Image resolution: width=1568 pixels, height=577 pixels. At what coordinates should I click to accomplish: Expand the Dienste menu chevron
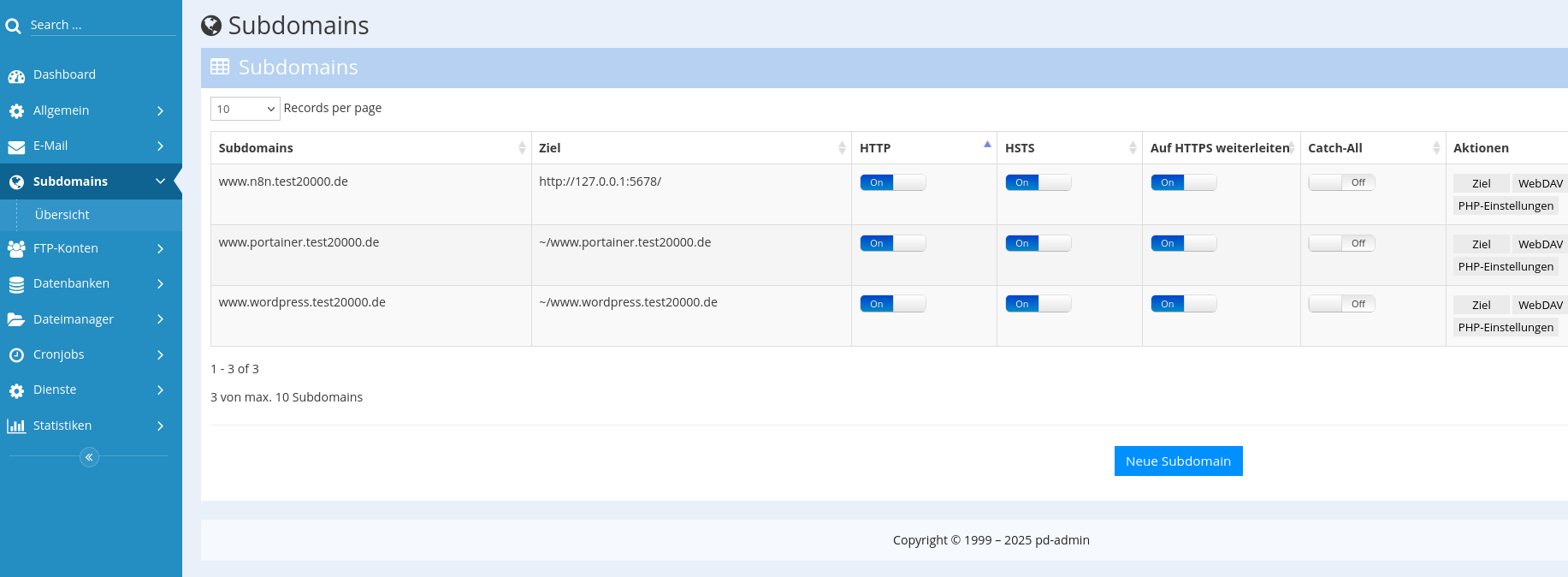pyautogui.click(x=160, y=390)
